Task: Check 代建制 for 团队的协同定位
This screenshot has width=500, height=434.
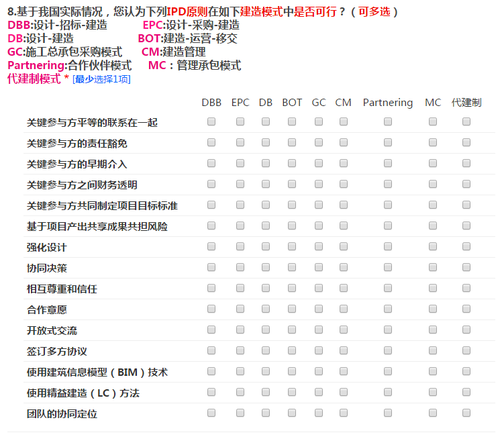Action: [466, 413]
